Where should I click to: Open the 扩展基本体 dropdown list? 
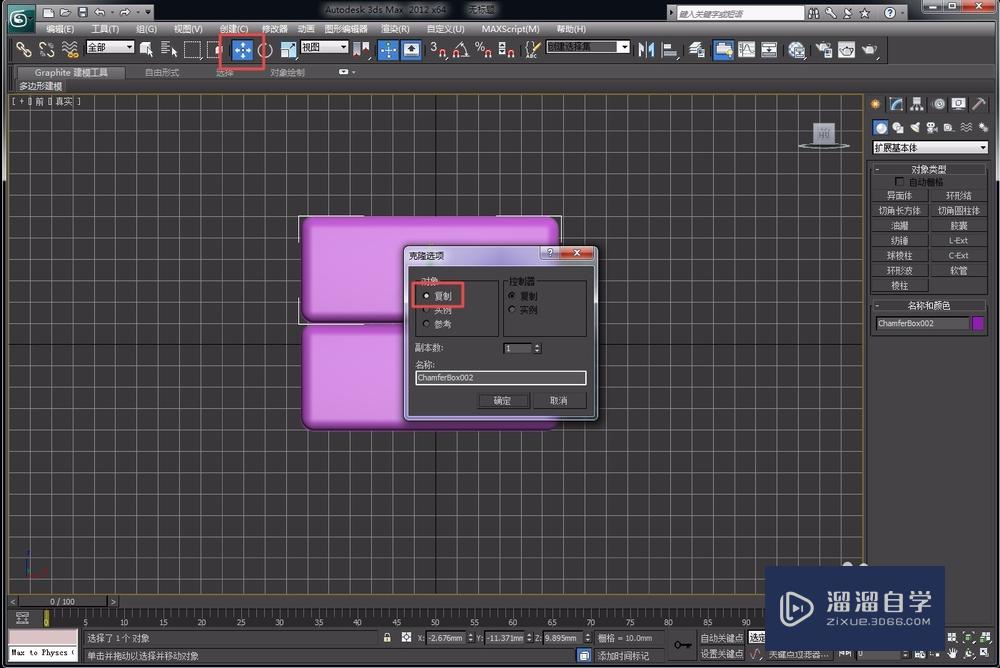tap(928, 146)
